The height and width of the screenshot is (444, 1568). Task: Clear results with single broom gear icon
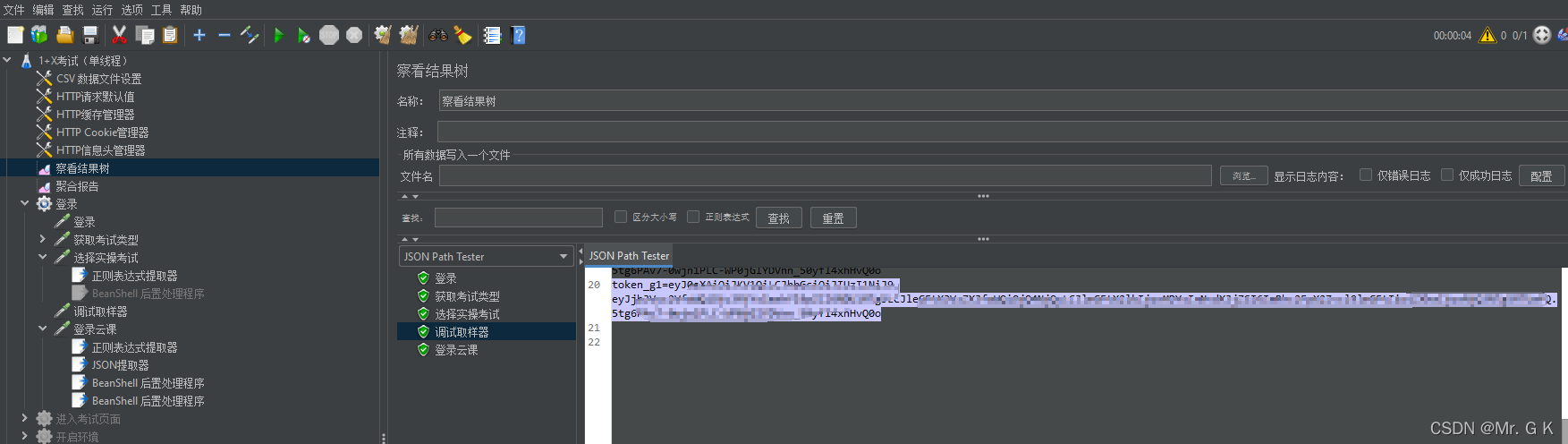point(383,35)
